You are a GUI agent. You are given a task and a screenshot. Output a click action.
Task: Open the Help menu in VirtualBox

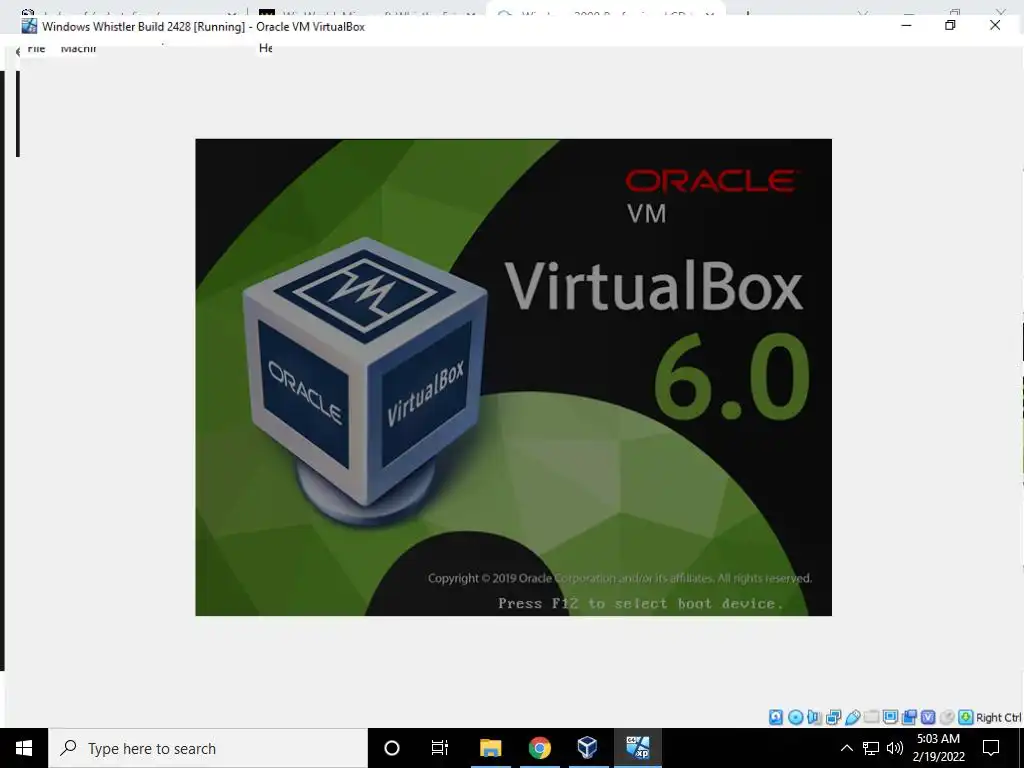click(x=266, y=48)
